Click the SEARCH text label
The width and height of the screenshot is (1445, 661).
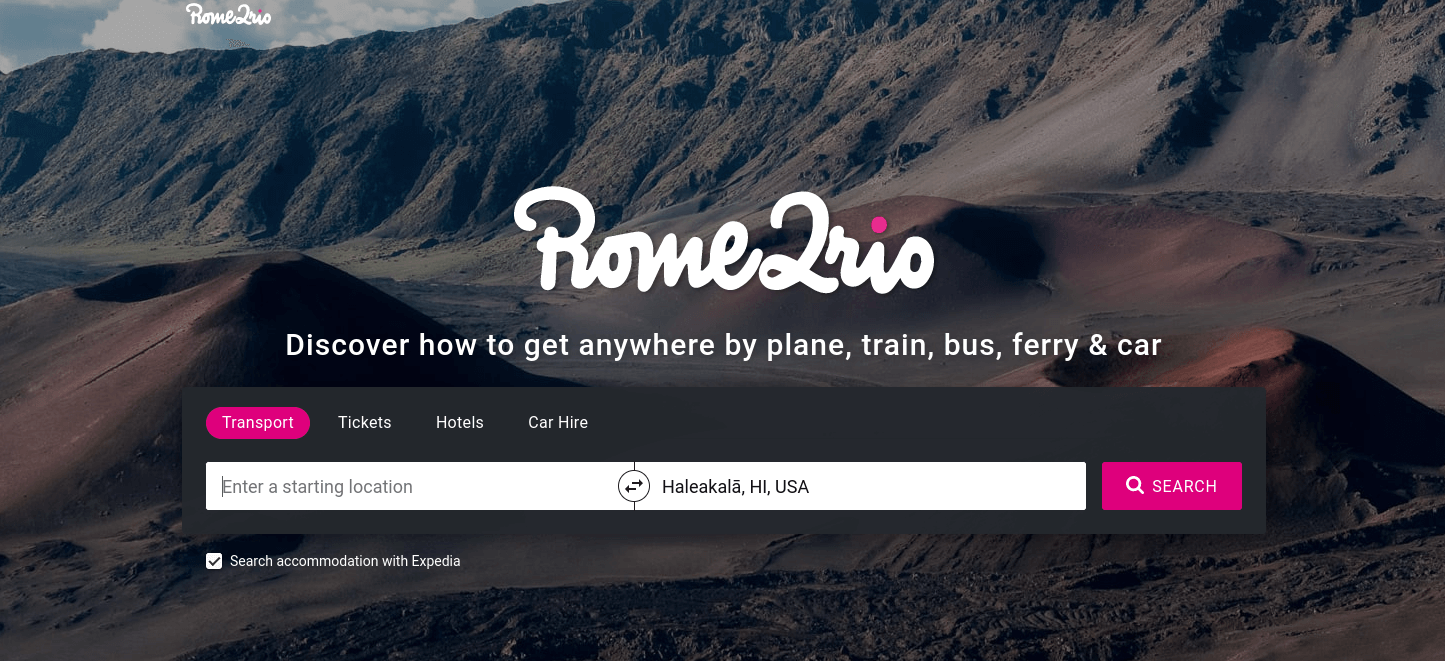(1184, 486)
